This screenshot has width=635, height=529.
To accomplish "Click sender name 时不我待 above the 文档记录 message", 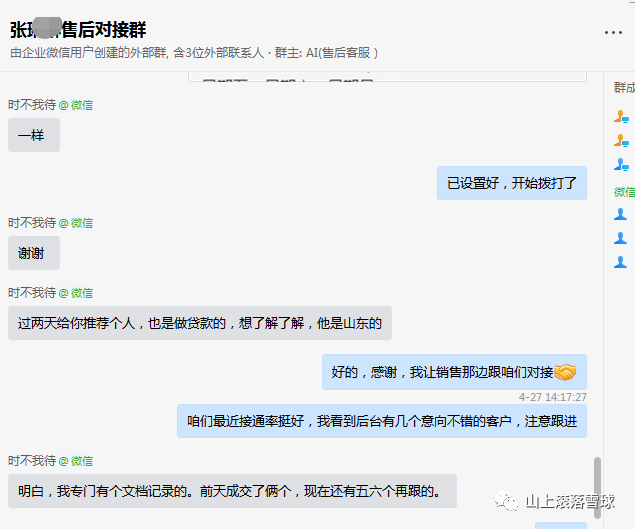I will pyautogui.click(x=32, y=461).
